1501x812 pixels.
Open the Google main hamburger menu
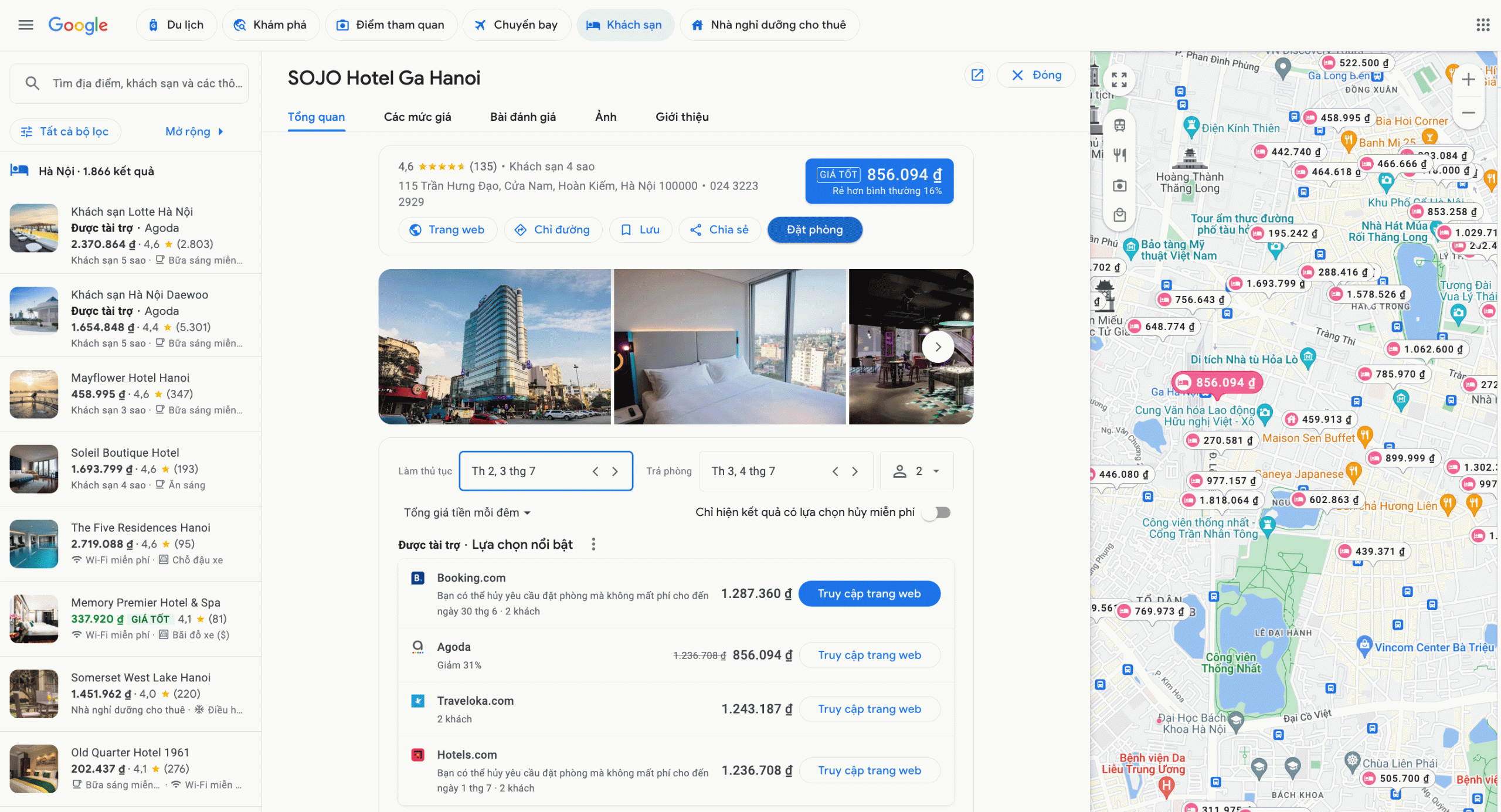[x=26, y=25]
